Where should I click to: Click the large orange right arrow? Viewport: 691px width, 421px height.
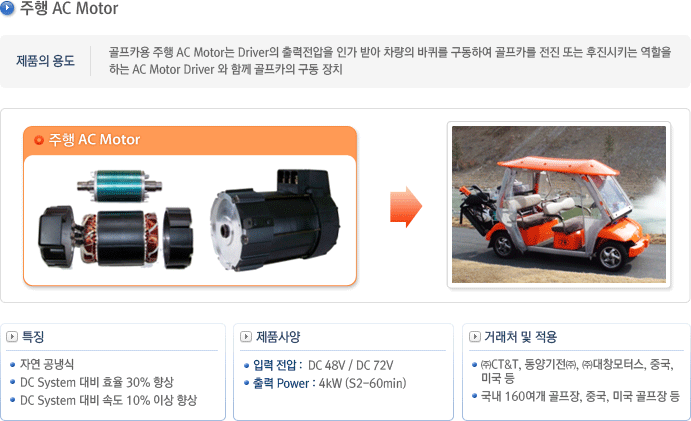pos(406,207)
